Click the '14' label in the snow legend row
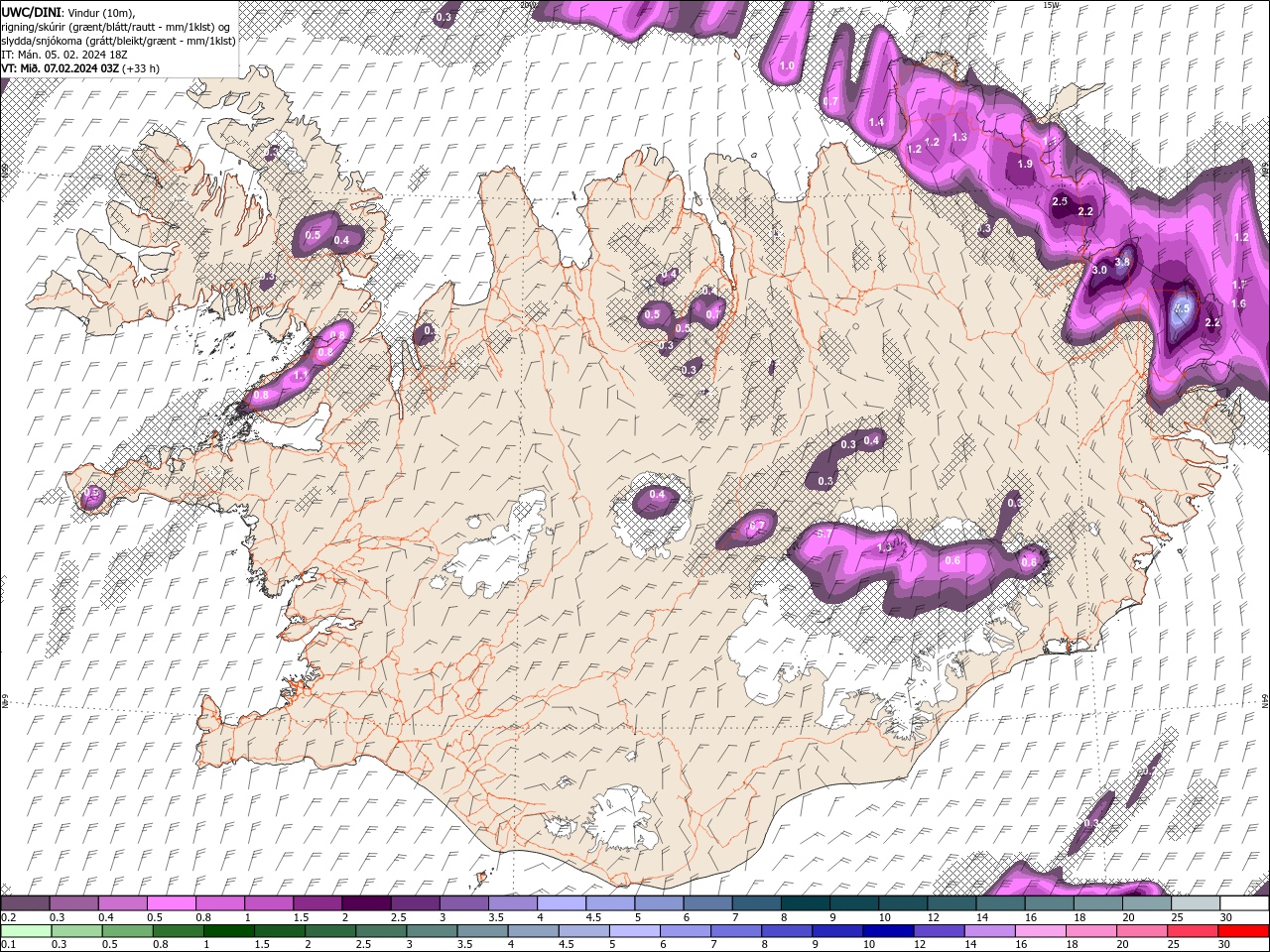Image resolution: width=1270 pixels, height=952 pixels. 982,918
